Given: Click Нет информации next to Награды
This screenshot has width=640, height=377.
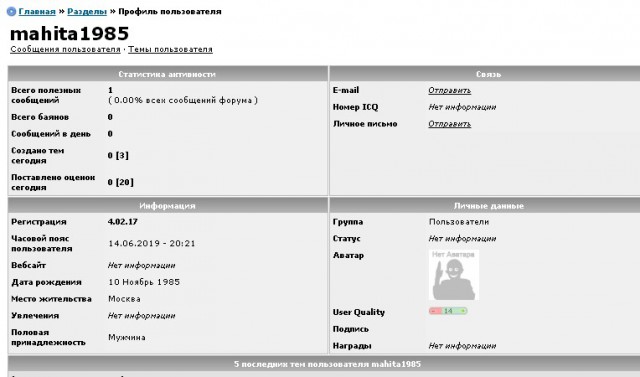Looking at the screenshot, I should point(462,346).
